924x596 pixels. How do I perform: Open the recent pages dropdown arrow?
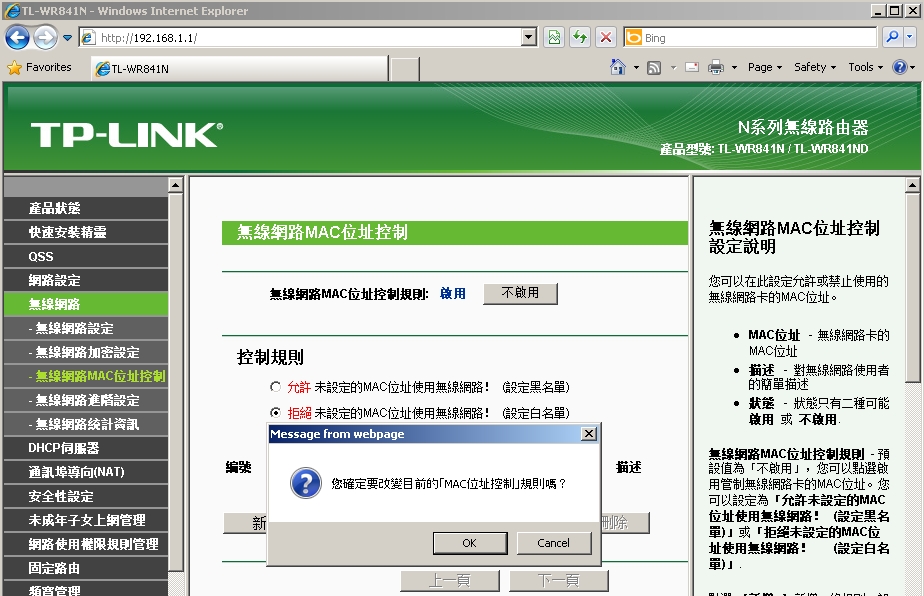(68, 38)
